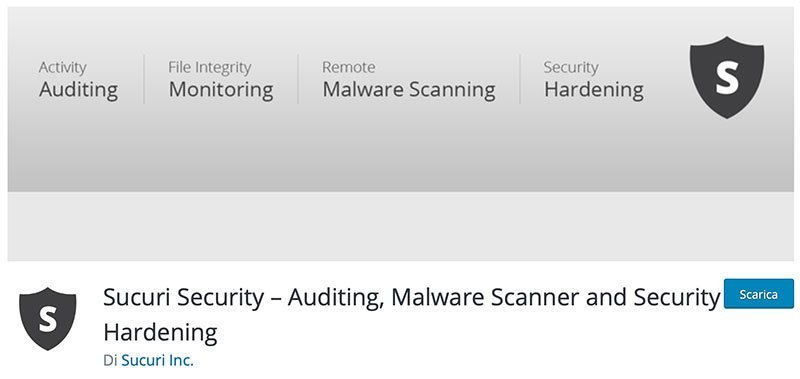
Task: Click the word Hardening in plugin title
Action: 160,332
